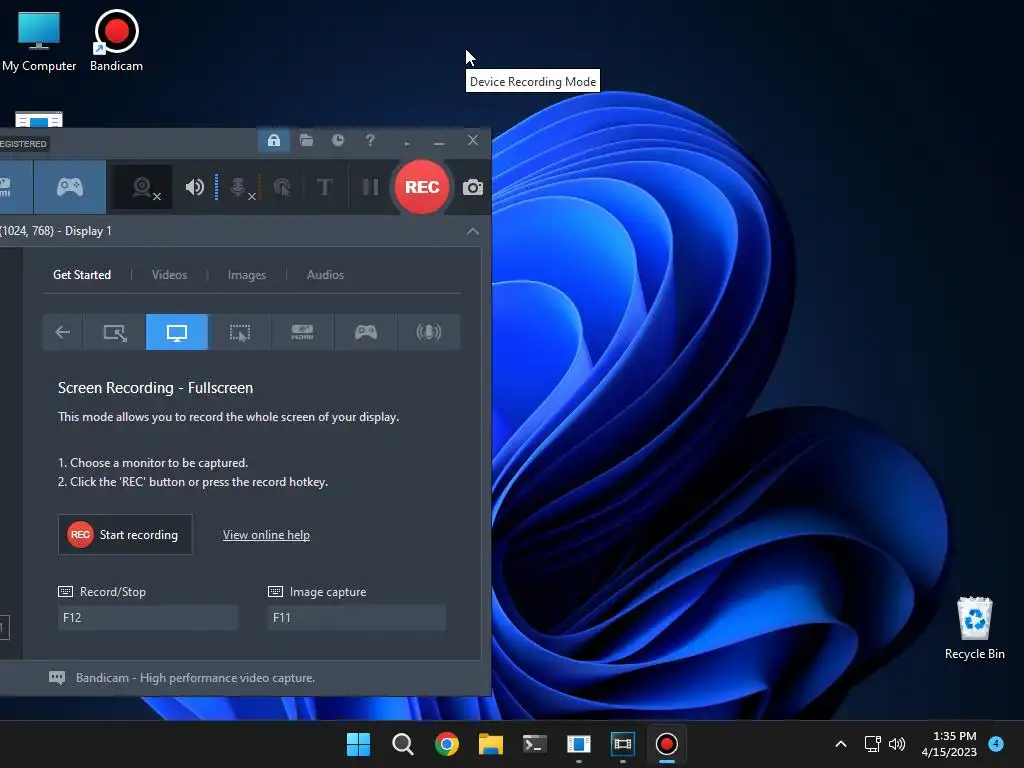The height and width of the screenshot is (768, 1024).
Task: Open the help question mark icon
Action: point(370,140)
